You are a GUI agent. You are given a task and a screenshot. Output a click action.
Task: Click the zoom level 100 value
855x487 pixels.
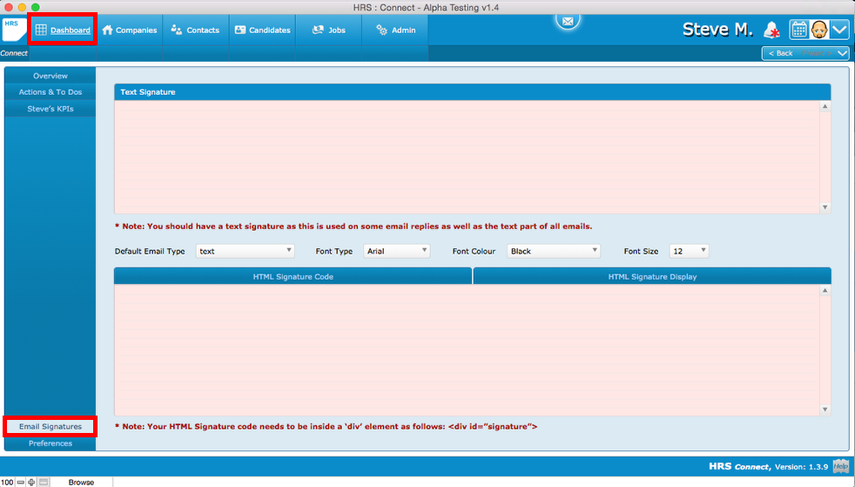point(7,482)
